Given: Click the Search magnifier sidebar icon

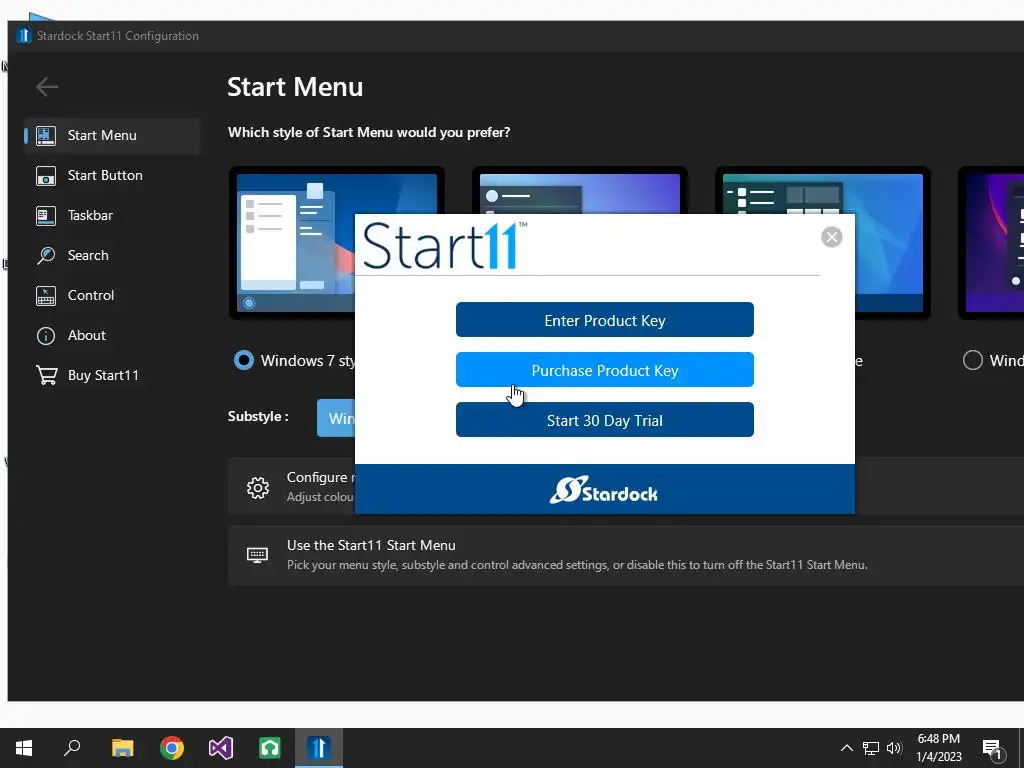Looking at the screenshot, I should point(46,255).
